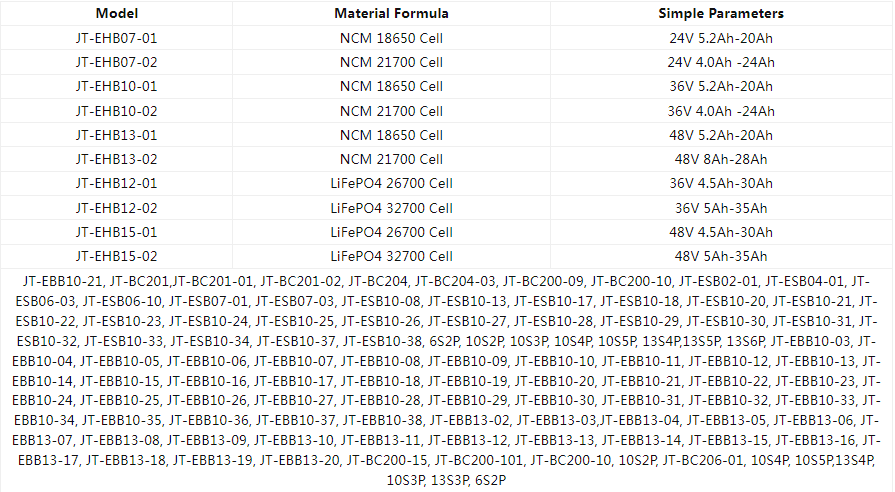Viewport: 895px width, 492px height.
Task: Select the JT-EHB07-01 model cell
Action: [116, 38]
